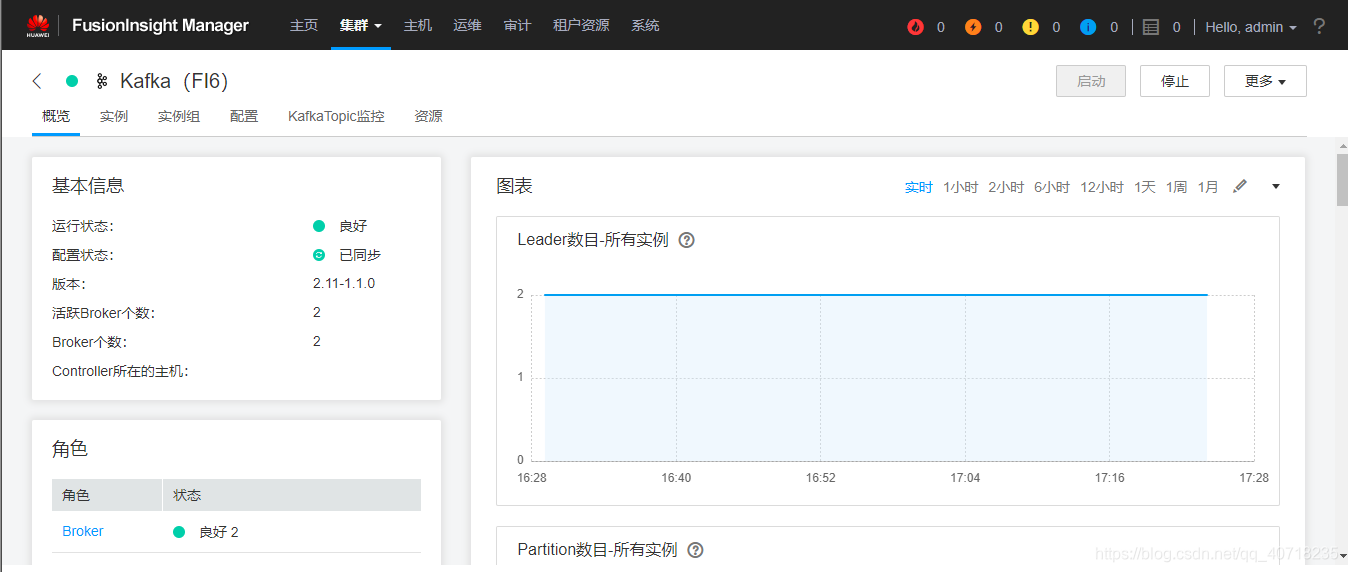Image resolution: width=1348 pixels, height=572 pixels.
Task: Click the vertical page scrollbar thumb
Action: coord(1342,180)
